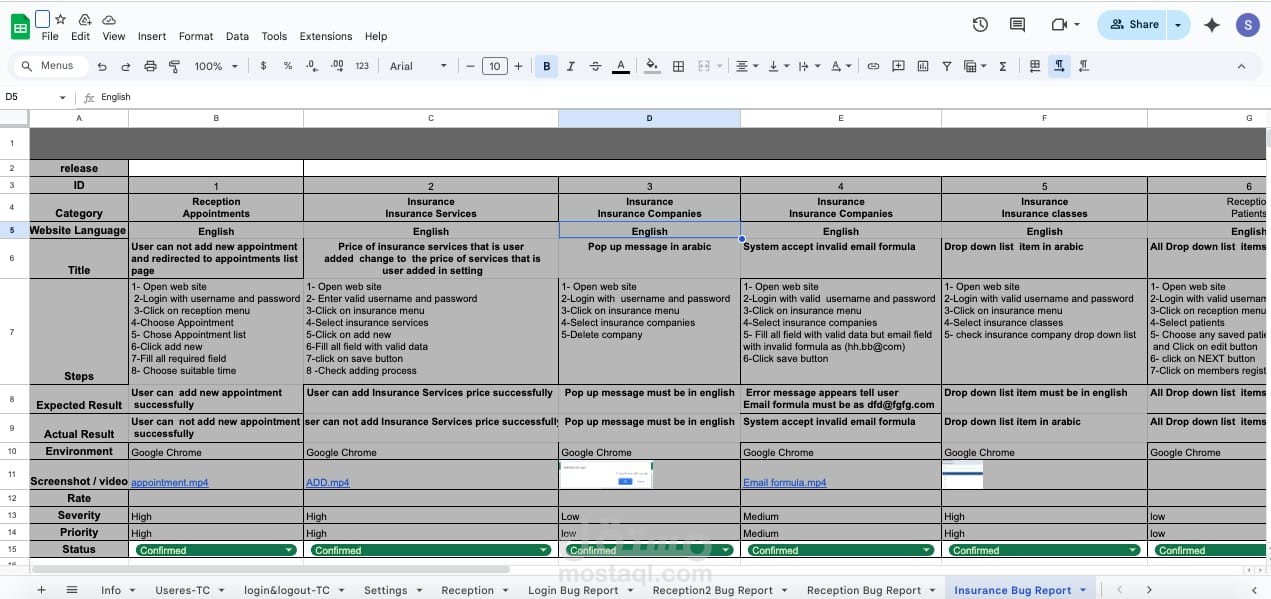This screenshot has width=1271, height=599.
Task: Open the Insert menu
Action: 152,36
